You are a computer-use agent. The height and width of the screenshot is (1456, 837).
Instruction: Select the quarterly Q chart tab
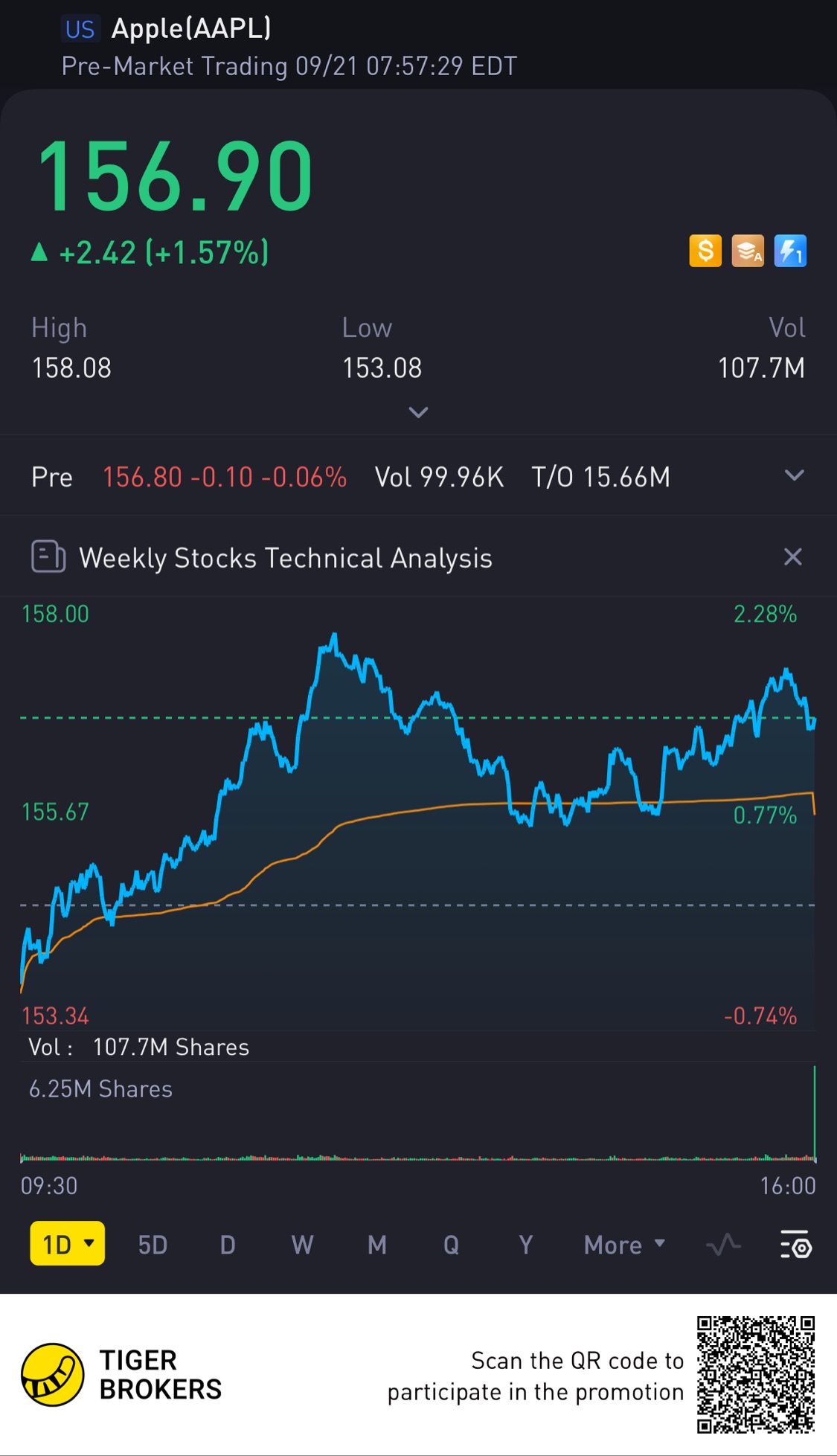point(451,1244)
